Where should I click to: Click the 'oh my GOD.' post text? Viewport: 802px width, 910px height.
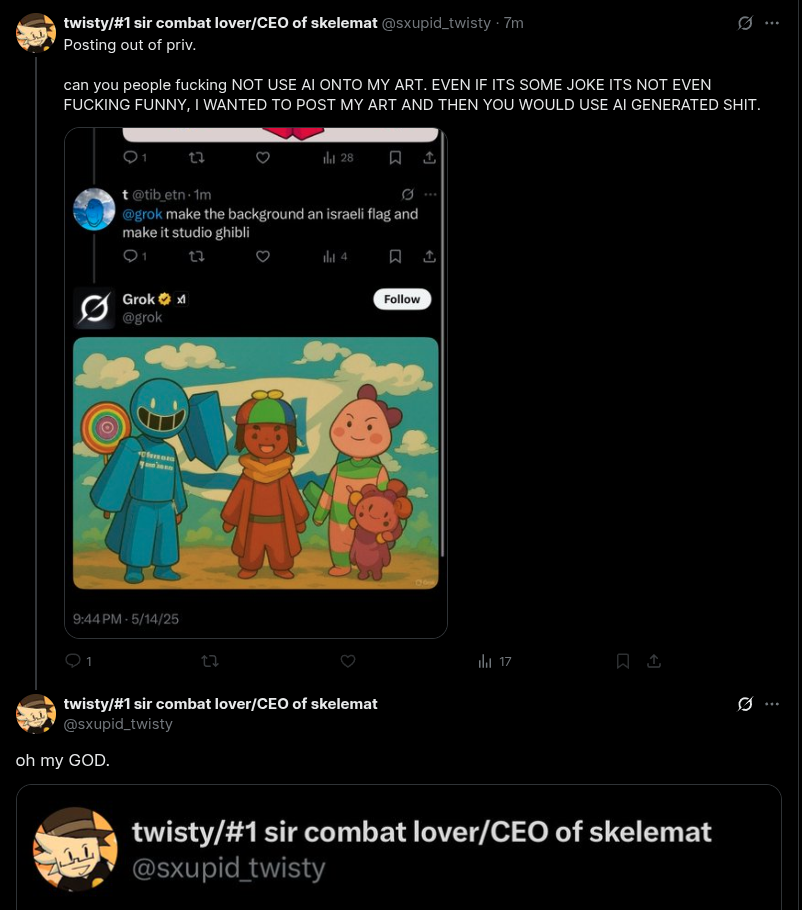tap(62, 761)
